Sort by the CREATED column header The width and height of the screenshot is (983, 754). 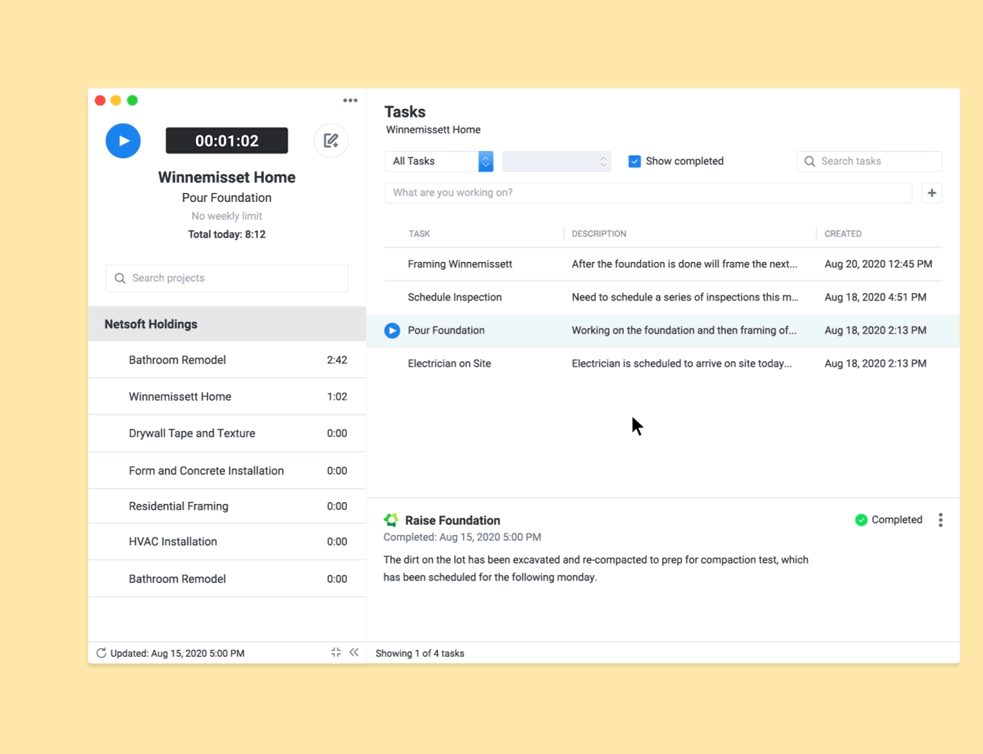coord(843,234)
